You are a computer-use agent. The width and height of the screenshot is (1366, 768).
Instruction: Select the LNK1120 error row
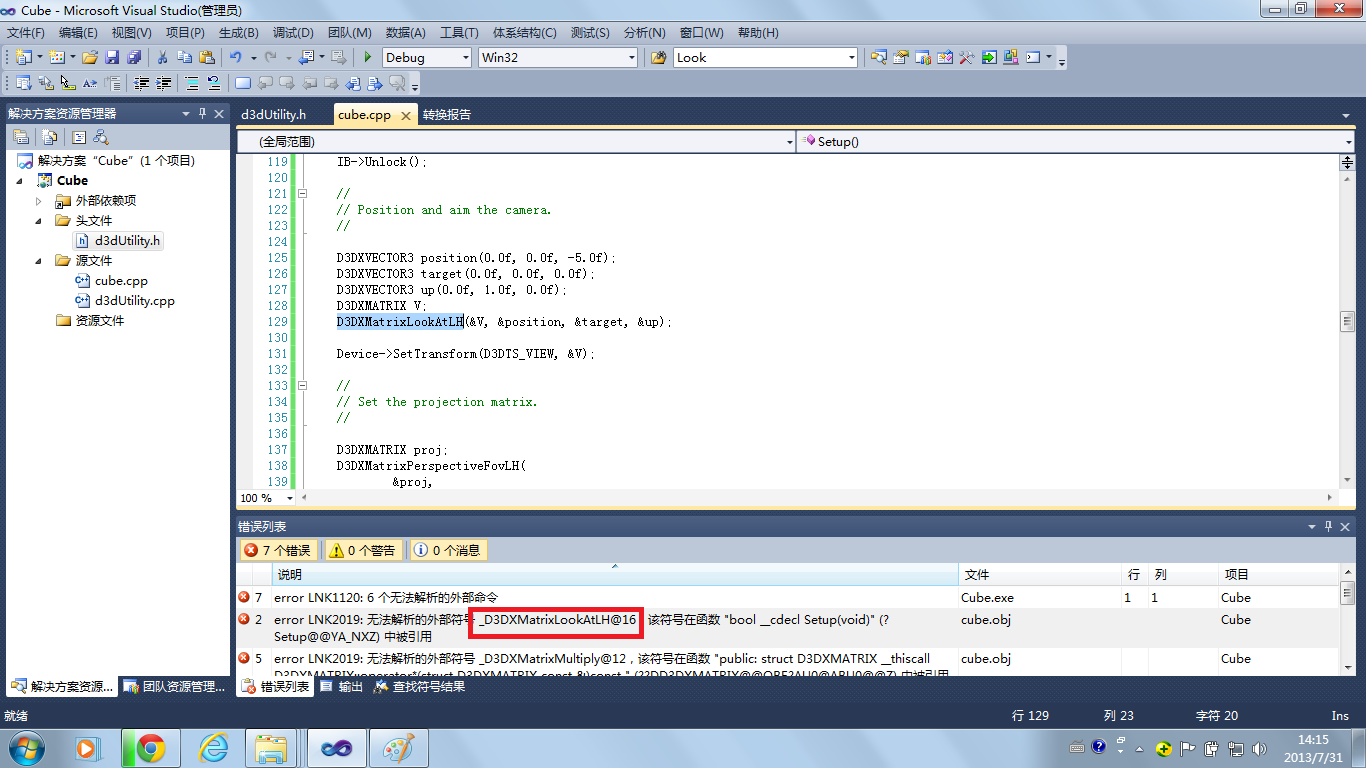pyautogui.click(x=788, y=598)
